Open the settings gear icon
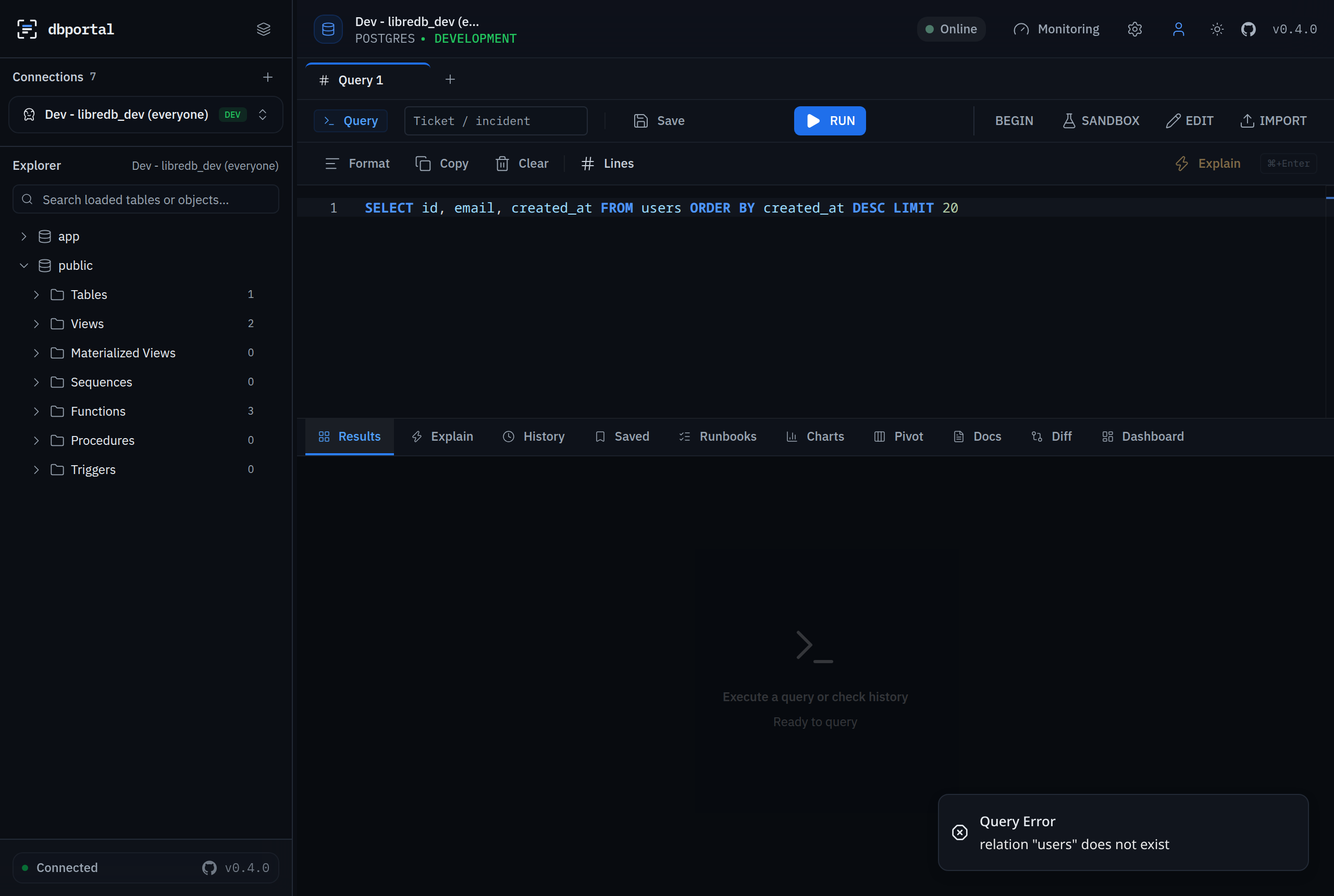Viewport: 1334px width, 896px height. click(1134, 29)
